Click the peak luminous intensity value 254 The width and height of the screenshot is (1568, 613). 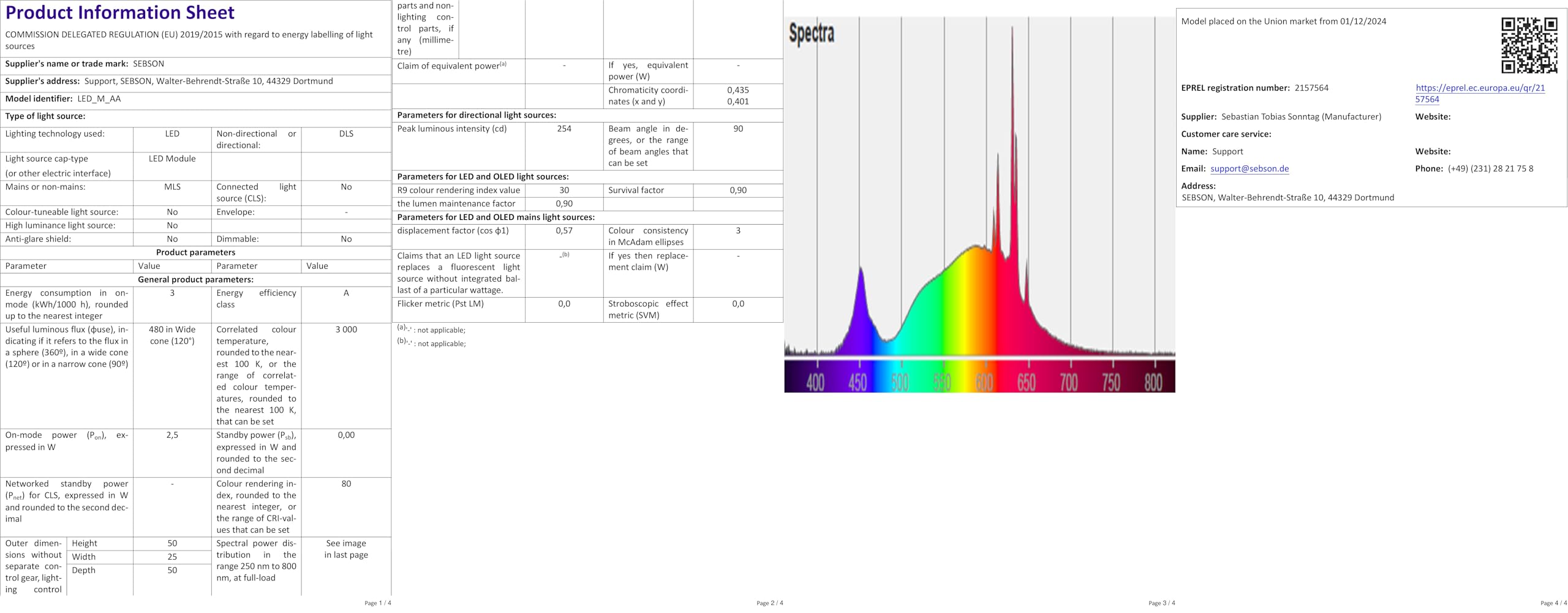[564, 129]
